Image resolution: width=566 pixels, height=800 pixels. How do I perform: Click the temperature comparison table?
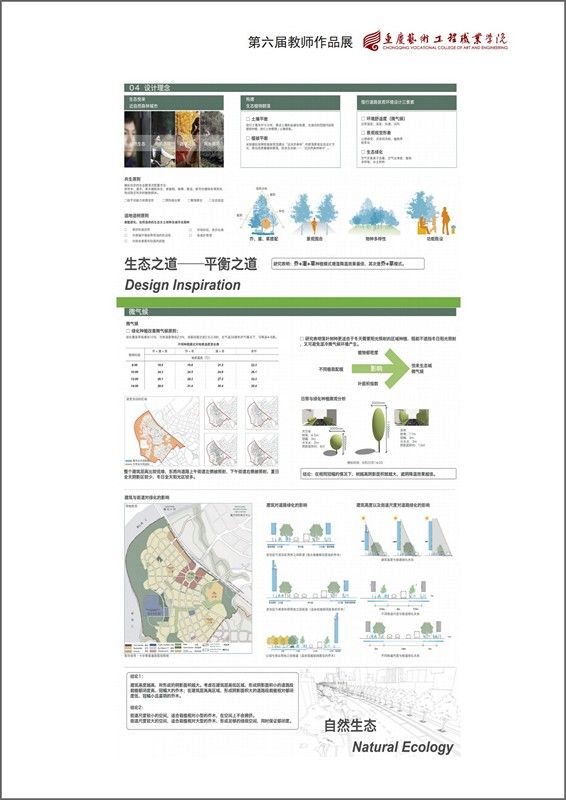[x=202, y=367]
